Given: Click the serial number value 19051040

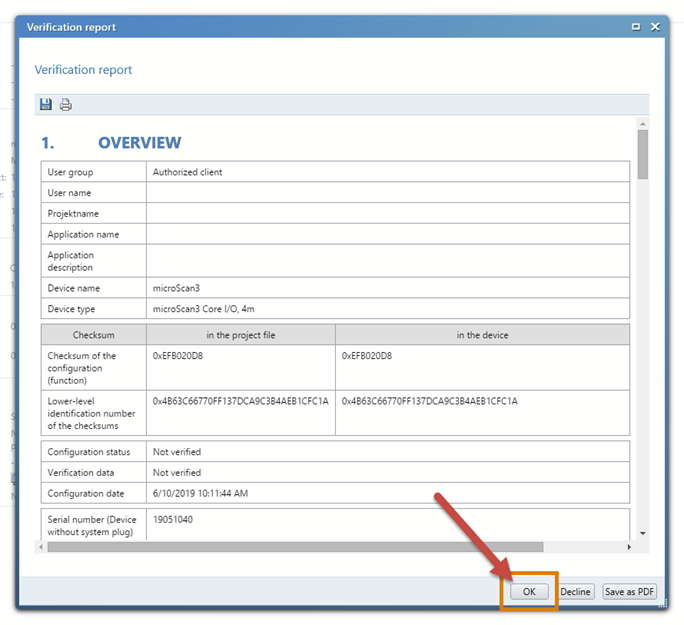Looking at the screenshot, I should (x=172, y=520).
